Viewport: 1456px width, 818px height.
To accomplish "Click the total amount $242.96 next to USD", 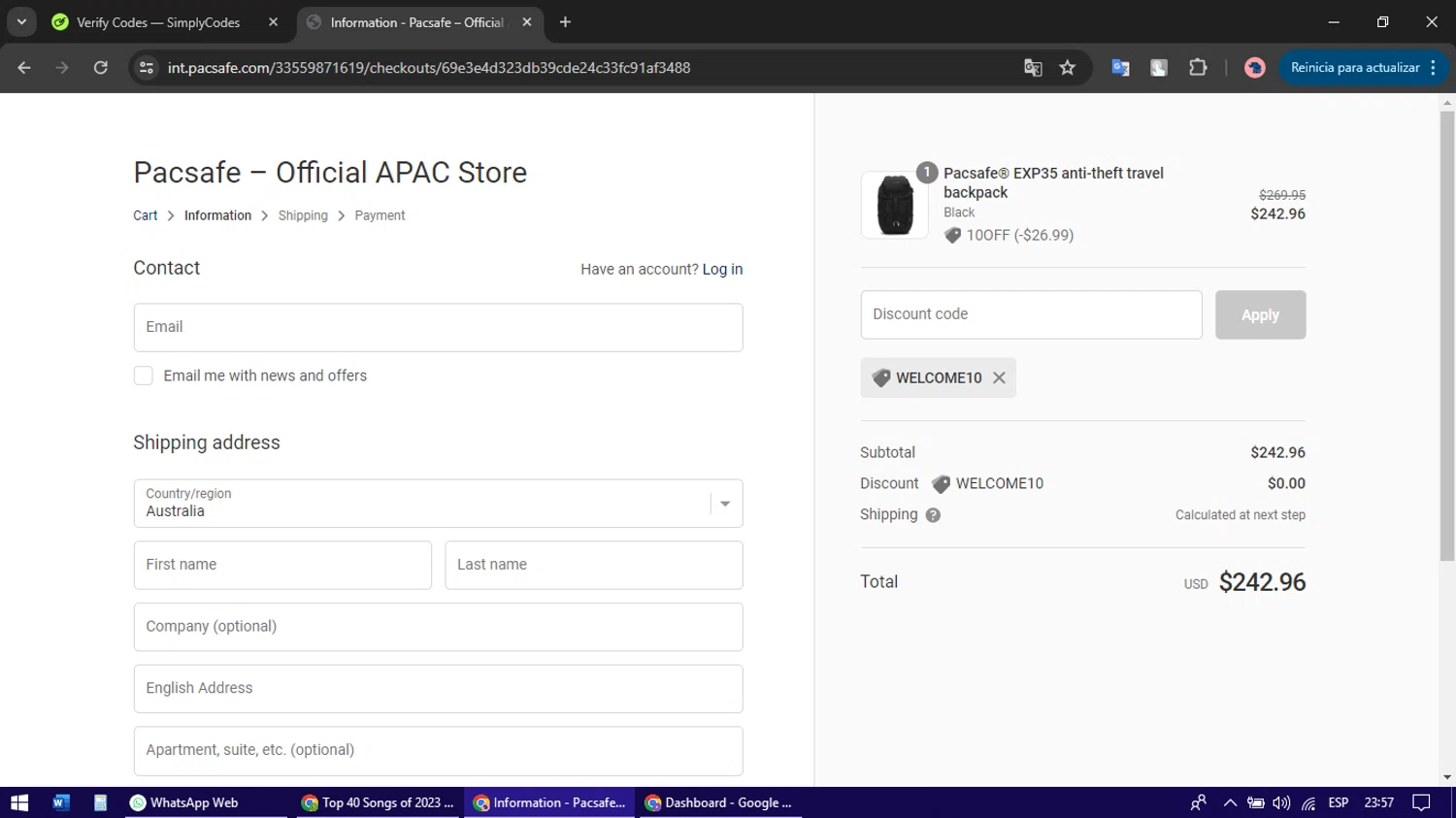I will pos(1262,582).
